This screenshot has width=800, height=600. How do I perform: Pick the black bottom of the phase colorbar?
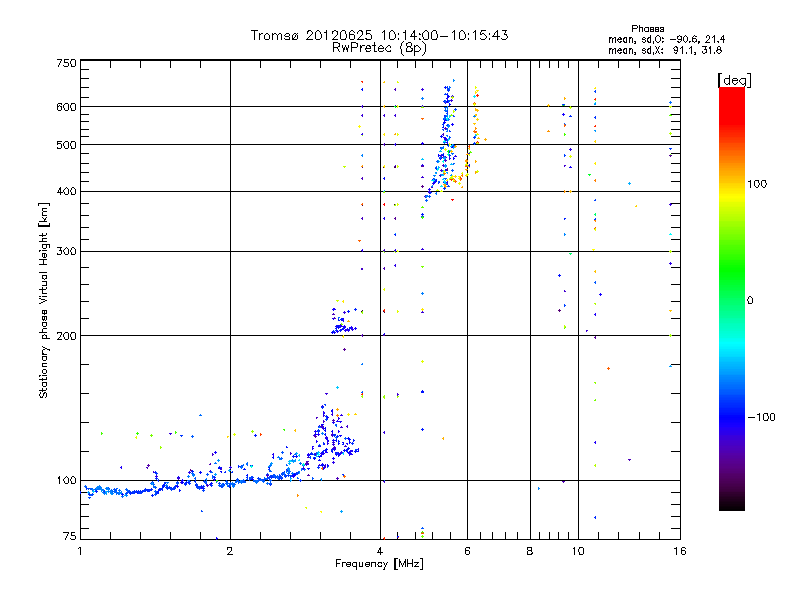732,505
